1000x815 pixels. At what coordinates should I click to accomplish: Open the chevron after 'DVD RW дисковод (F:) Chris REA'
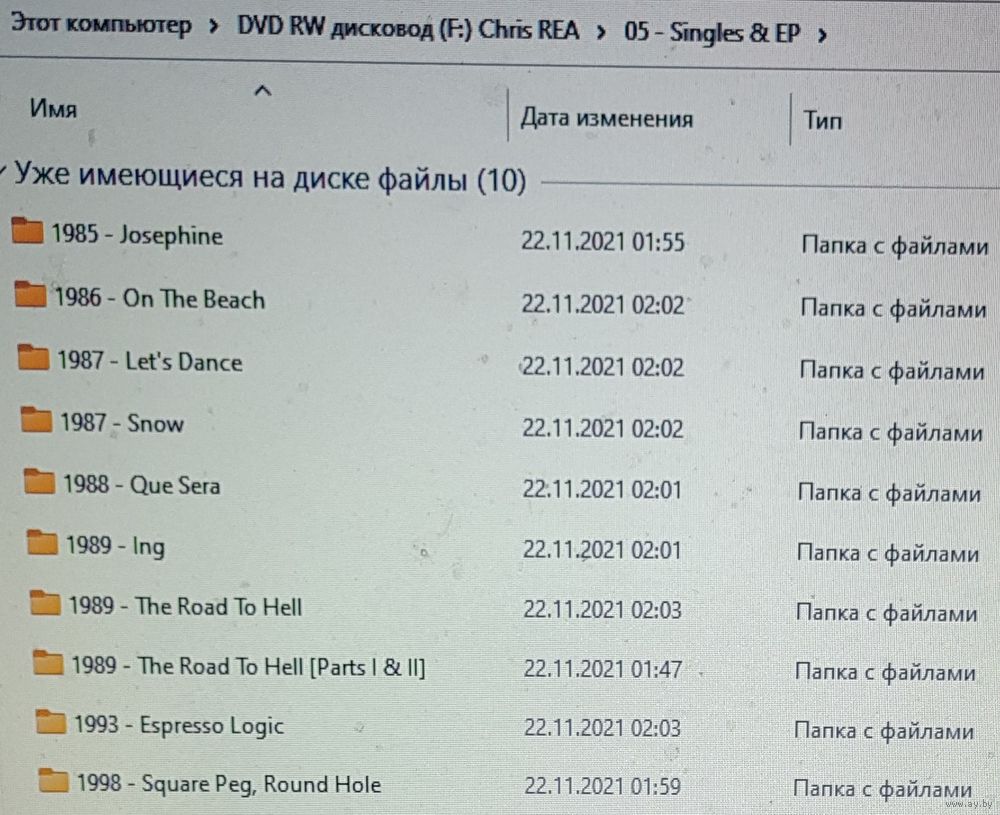(x=601, y=32)
